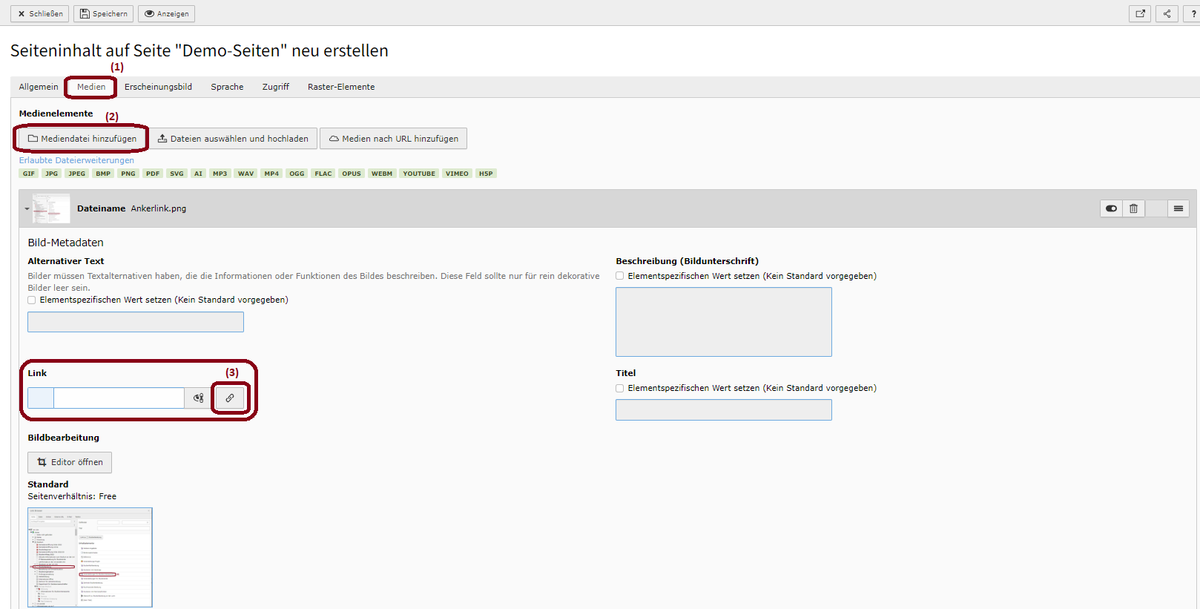Image resolution: width=1200 pixels, height=609 pixels.
Task: Click the drag handle of Ankerlink.png
Action: tap(1178, 208)
